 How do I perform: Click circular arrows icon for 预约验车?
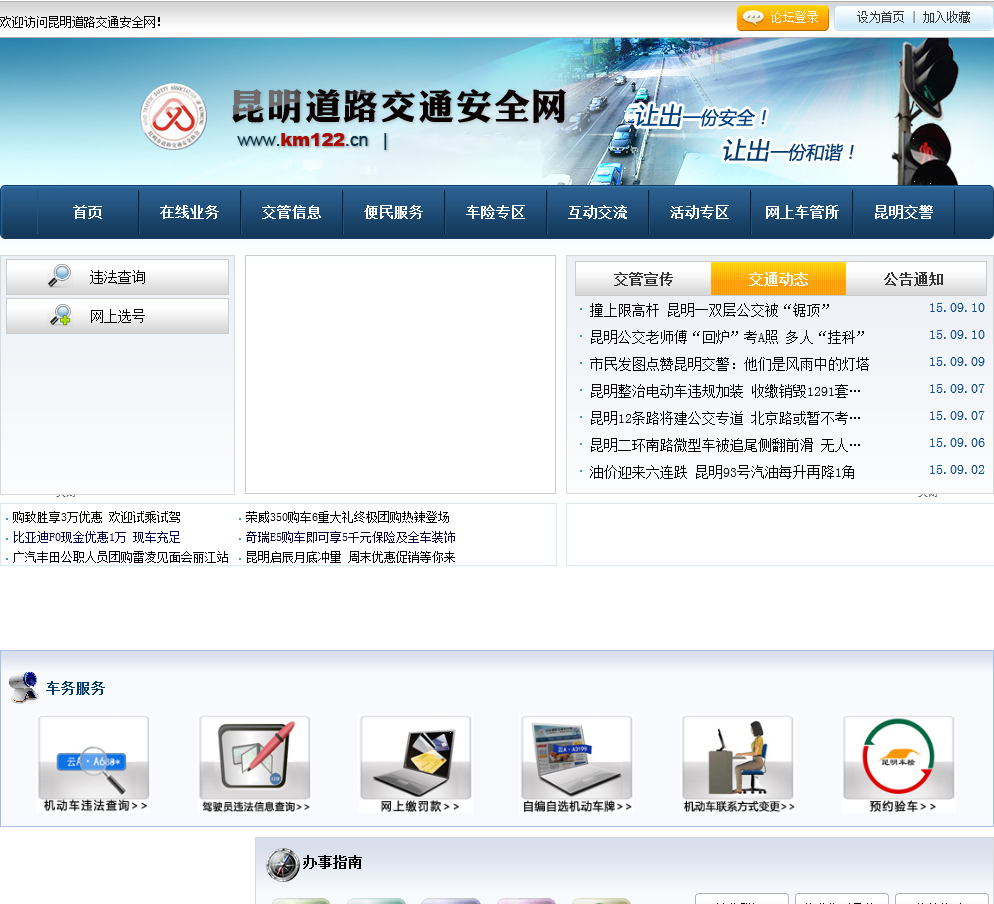tap(899, 757)
